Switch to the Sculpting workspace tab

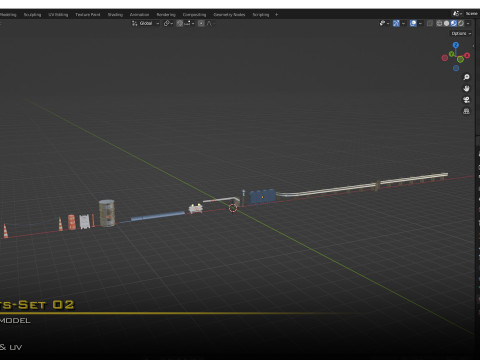[x=32, y=15]
